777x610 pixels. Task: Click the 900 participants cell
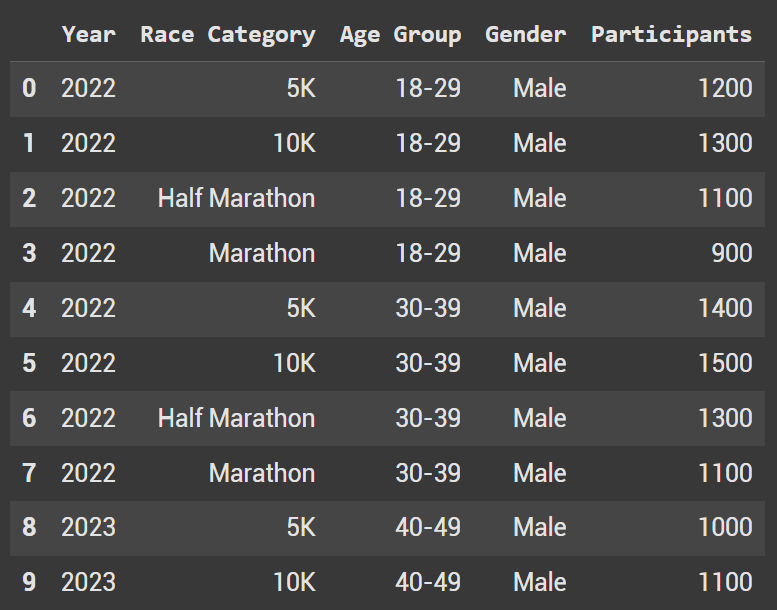tap(732, 253)
